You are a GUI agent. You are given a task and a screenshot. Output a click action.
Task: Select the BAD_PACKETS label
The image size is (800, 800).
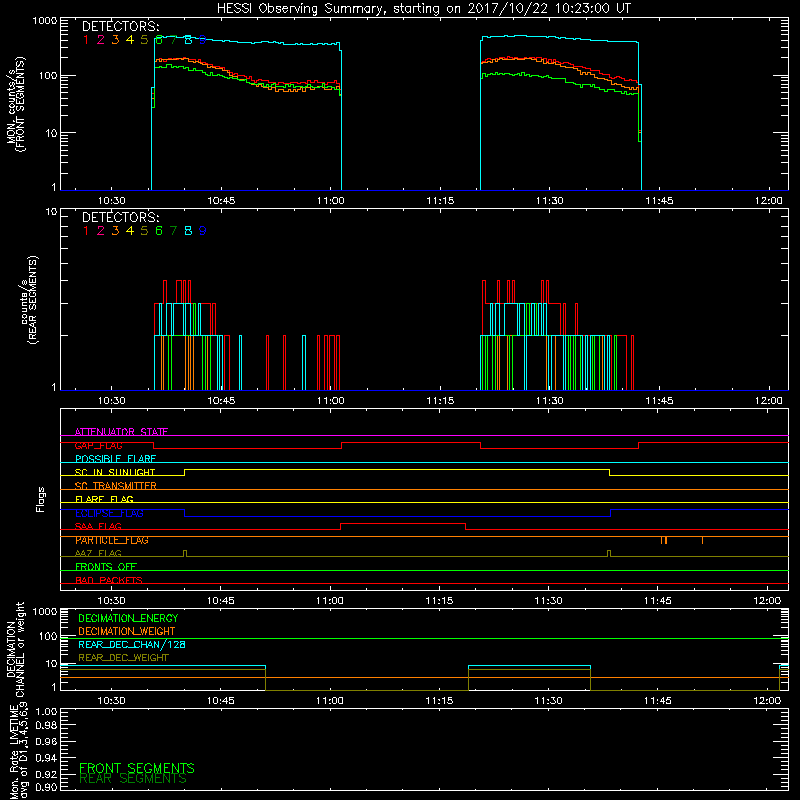109,581
